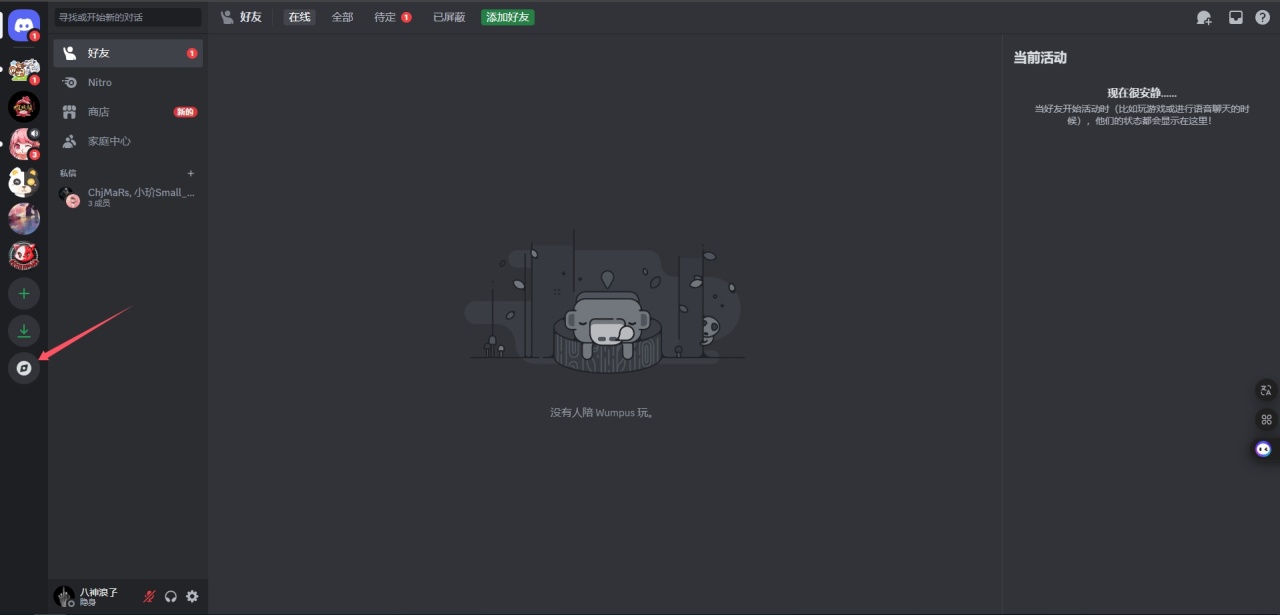Click the translate floating icon on right
This screenshot has width=1280, height=615.
(x=1266, y=390)
